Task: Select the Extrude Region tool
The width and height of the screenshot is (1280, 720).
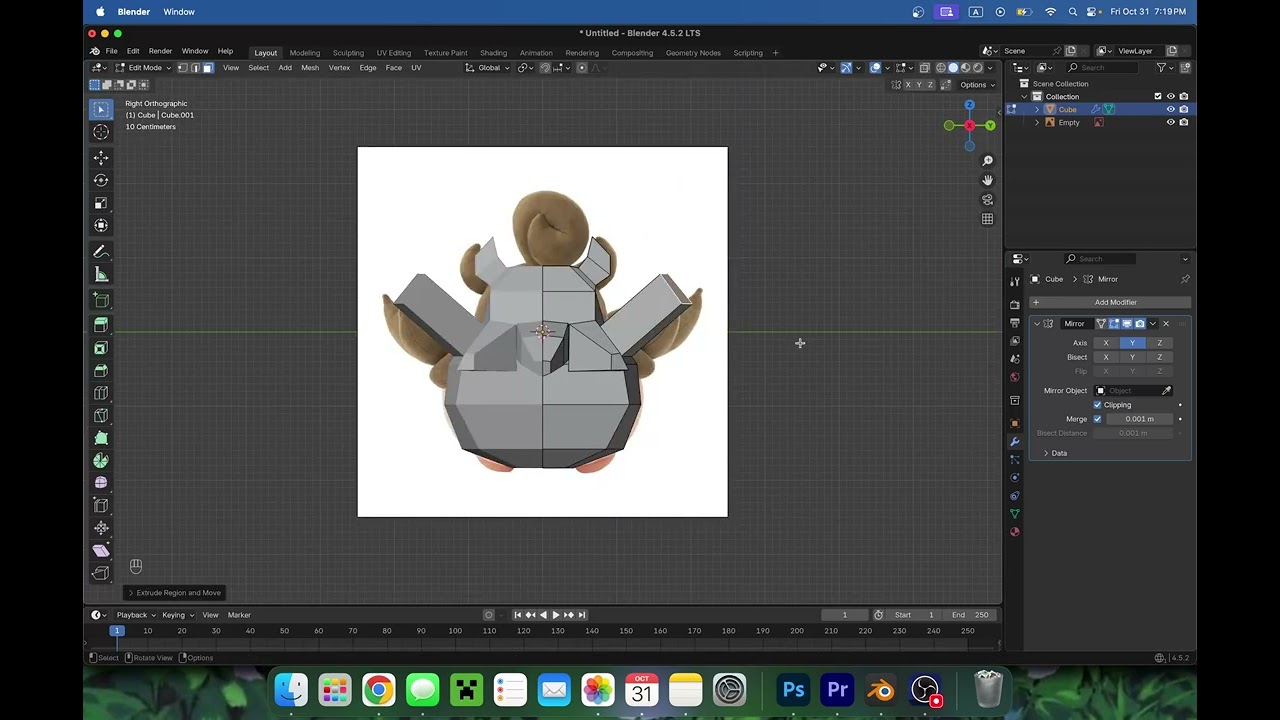Action: pos(101,325)
